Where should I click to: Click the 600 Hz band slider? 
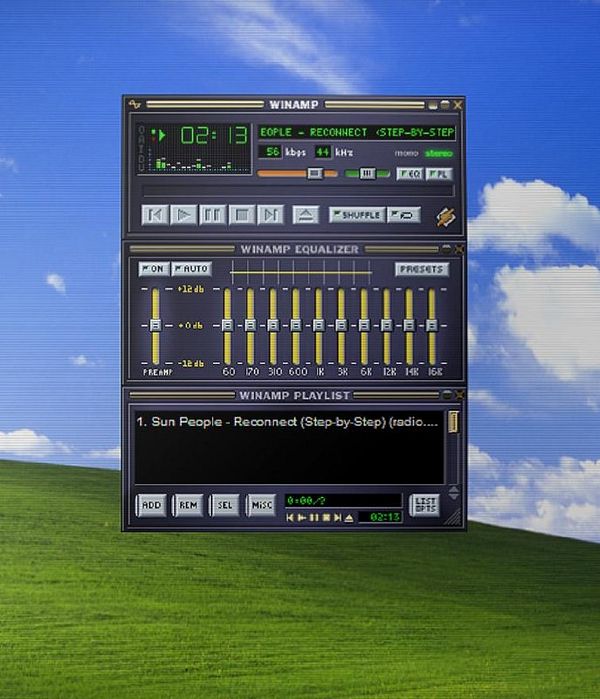296,326
